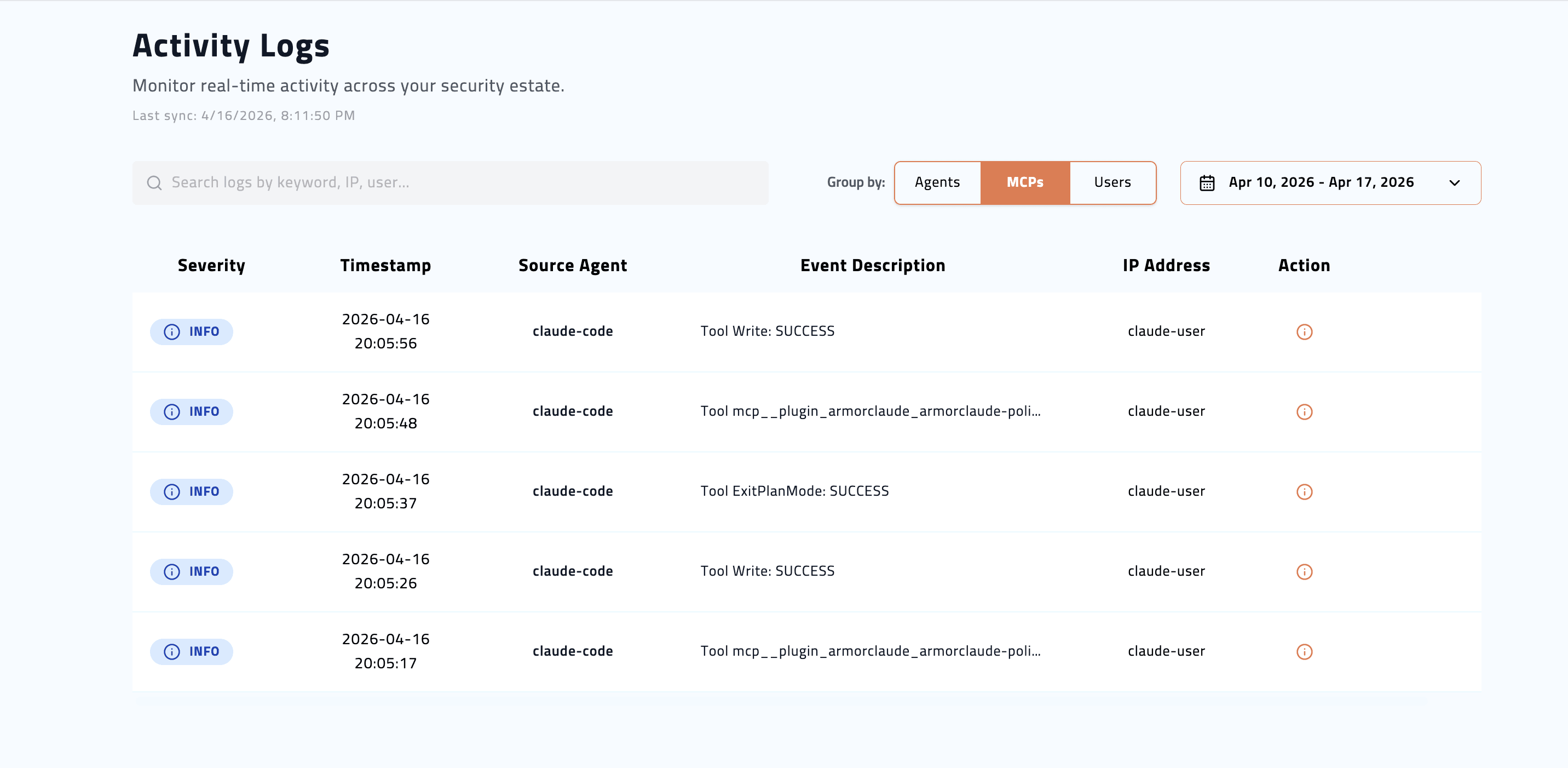The image size is (1568, 768).
Task: Click the Severity column header
Action: (x=211, y=265)
